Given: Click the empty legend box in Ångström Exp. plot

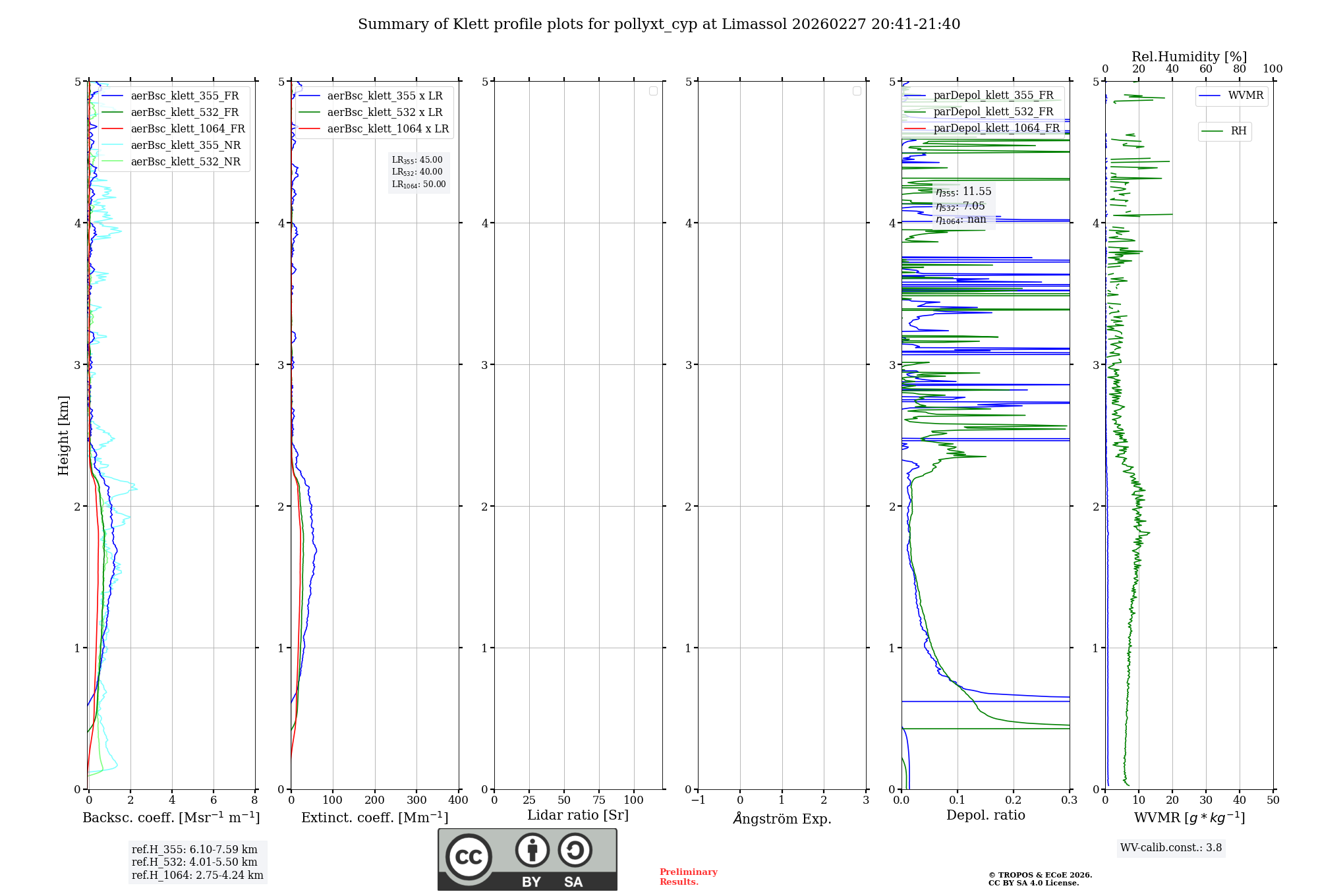Looking at the screenshot, I should [x=857, y=91].
